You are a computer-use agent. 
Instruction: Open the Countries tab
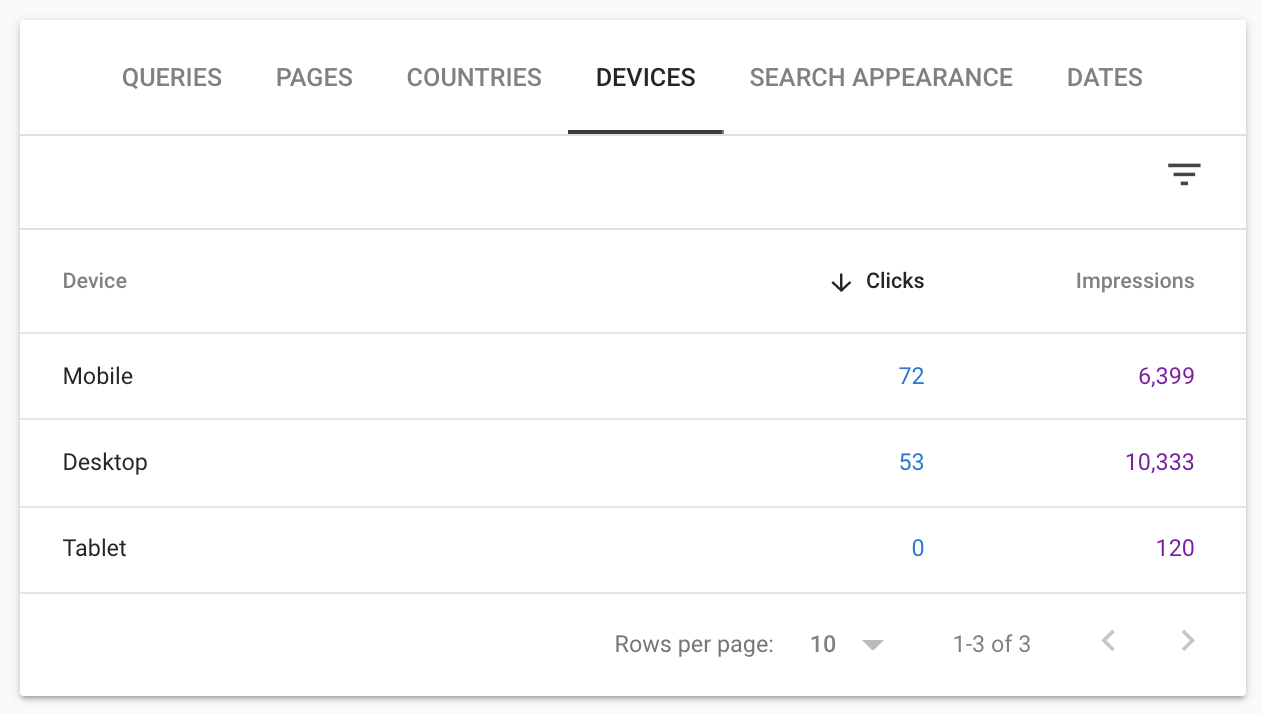click(474, 78)
